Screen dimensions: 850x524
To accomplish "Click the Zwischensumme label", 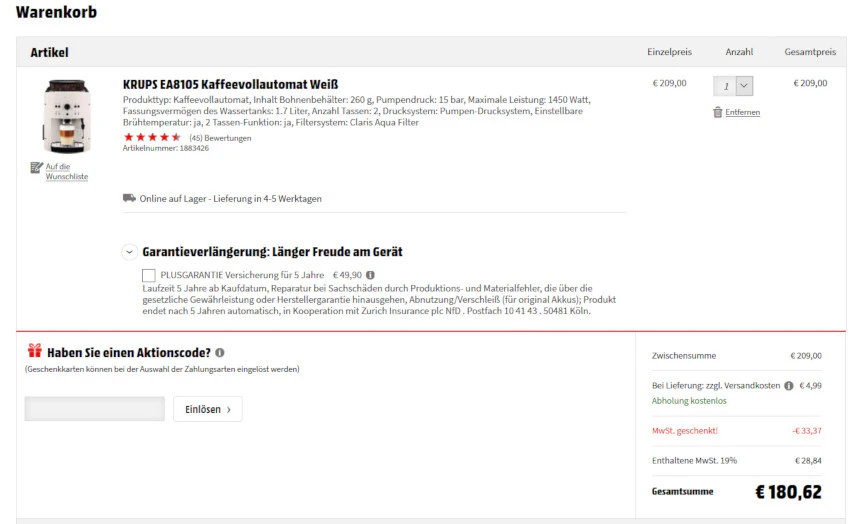I will [x=684, y=356].
